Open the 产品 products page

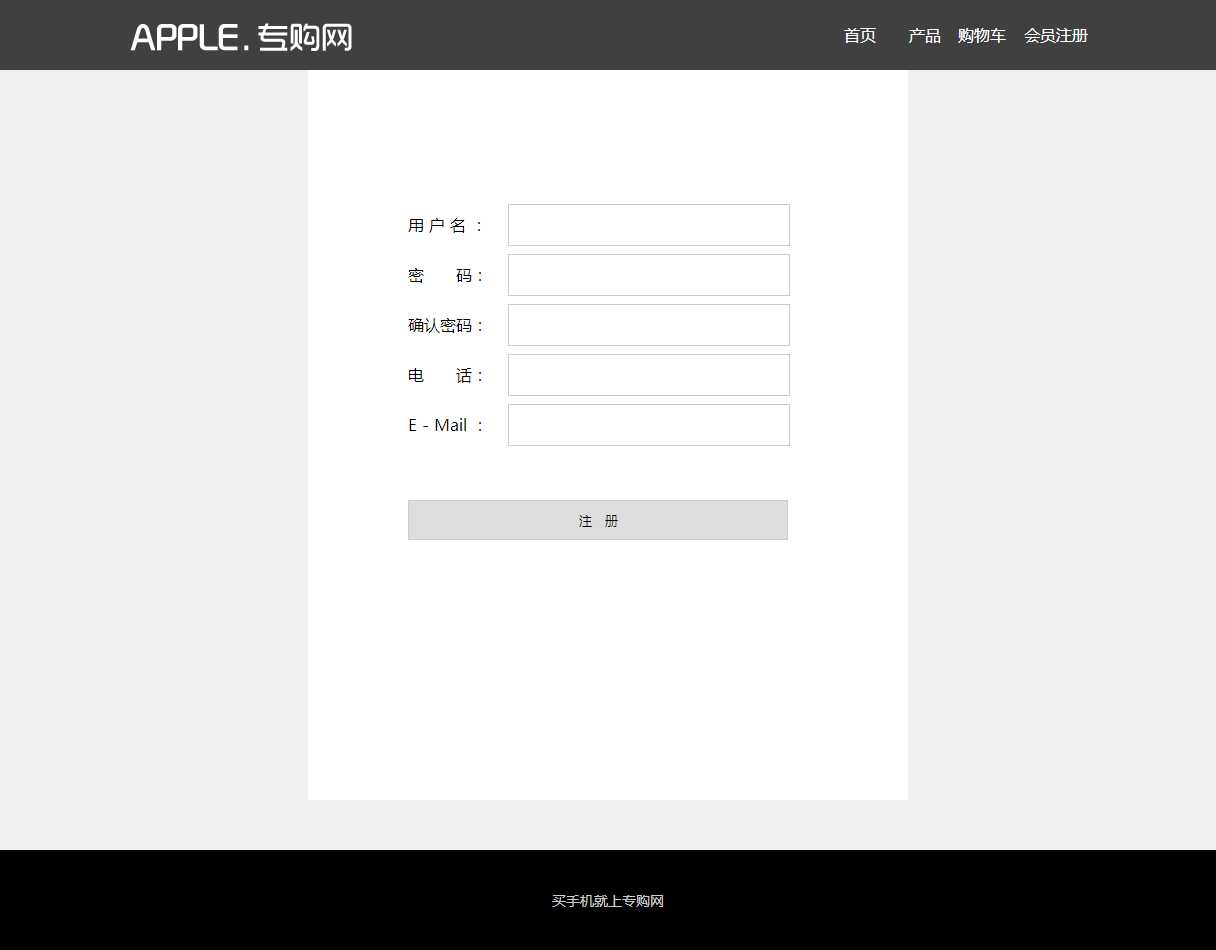pyautogui.click(x=924, y=36)
